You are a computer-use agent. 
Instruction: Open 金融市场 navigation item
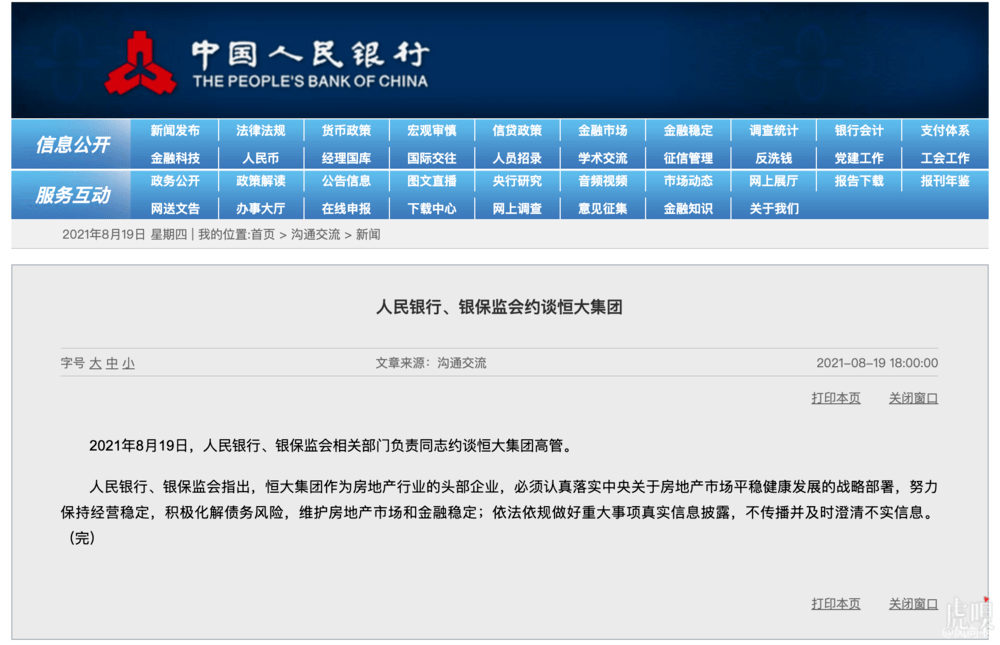603,131
